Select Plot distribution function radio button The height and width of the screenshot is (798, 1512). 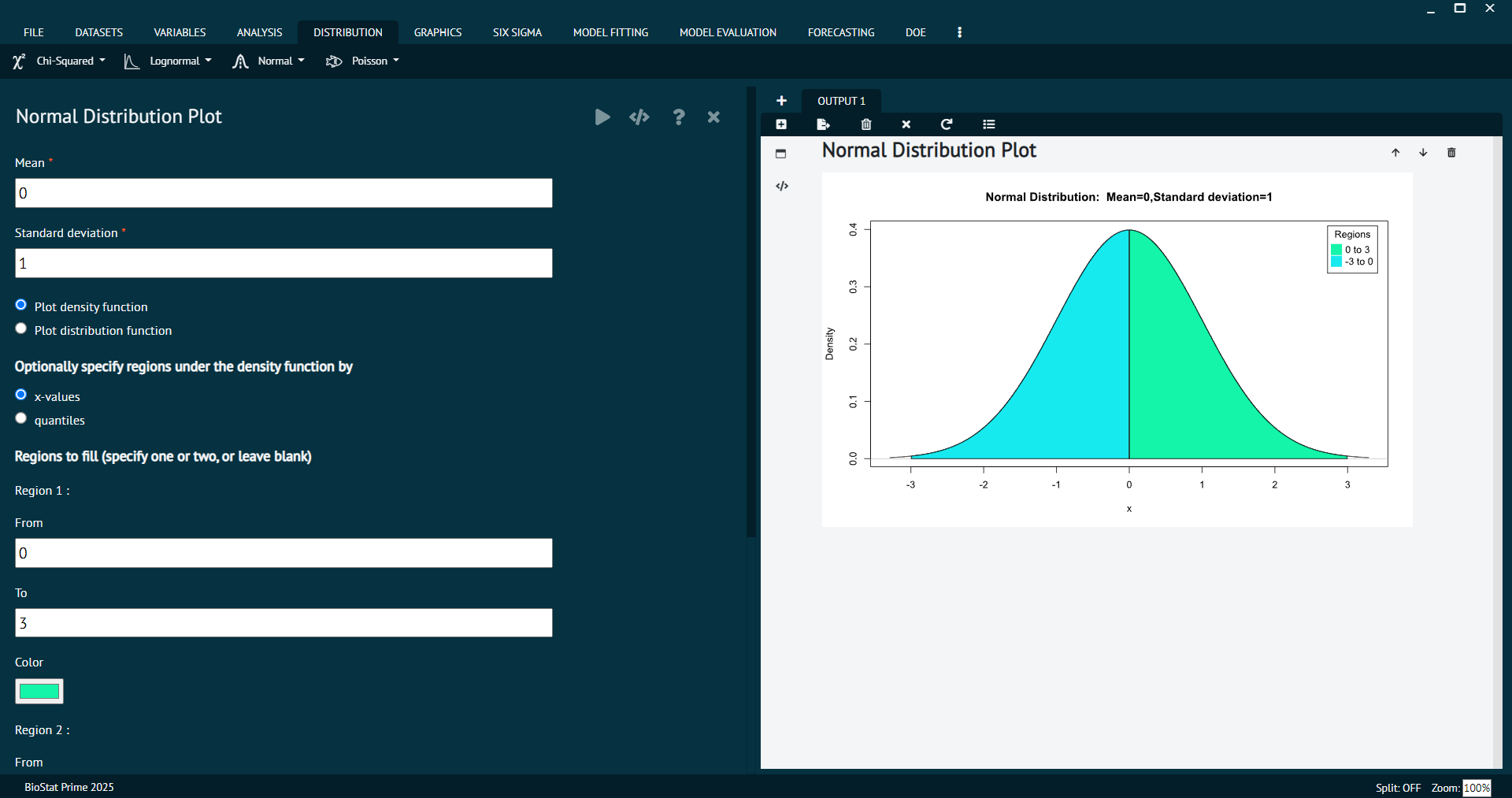pos(21,328)
